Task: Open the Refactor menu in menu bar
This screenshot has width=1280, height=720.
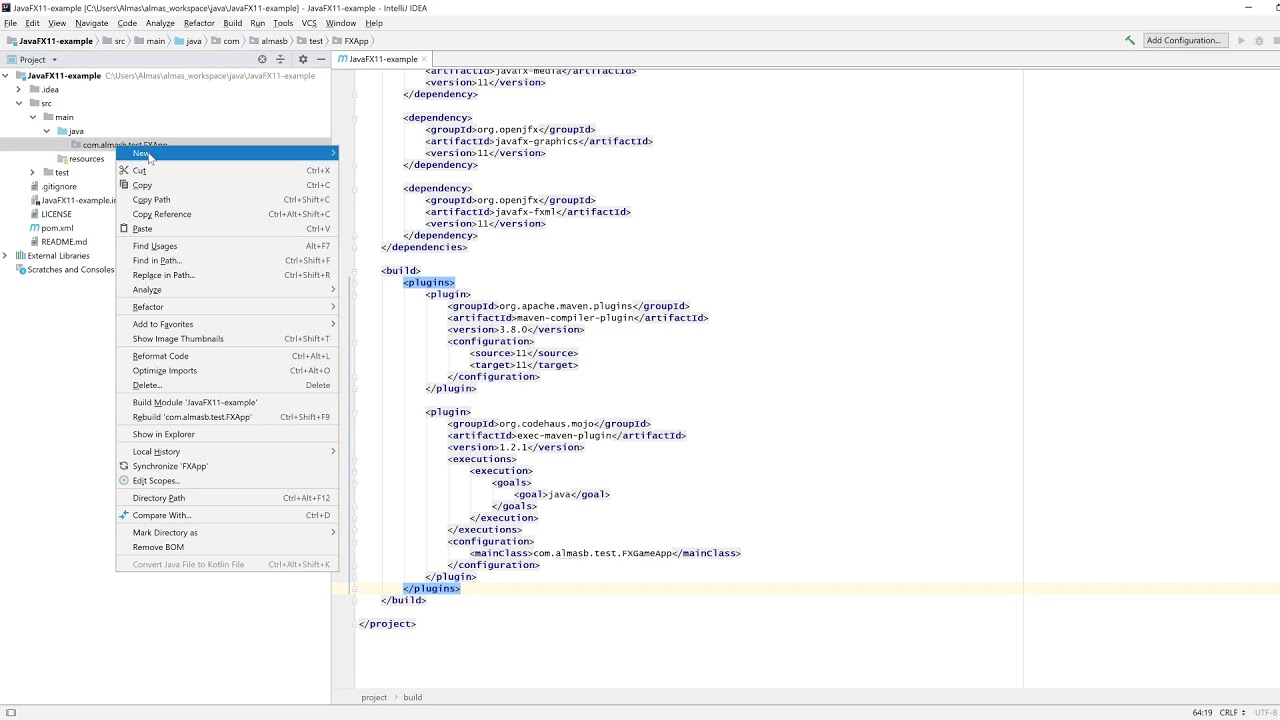Action: [199, 23]
